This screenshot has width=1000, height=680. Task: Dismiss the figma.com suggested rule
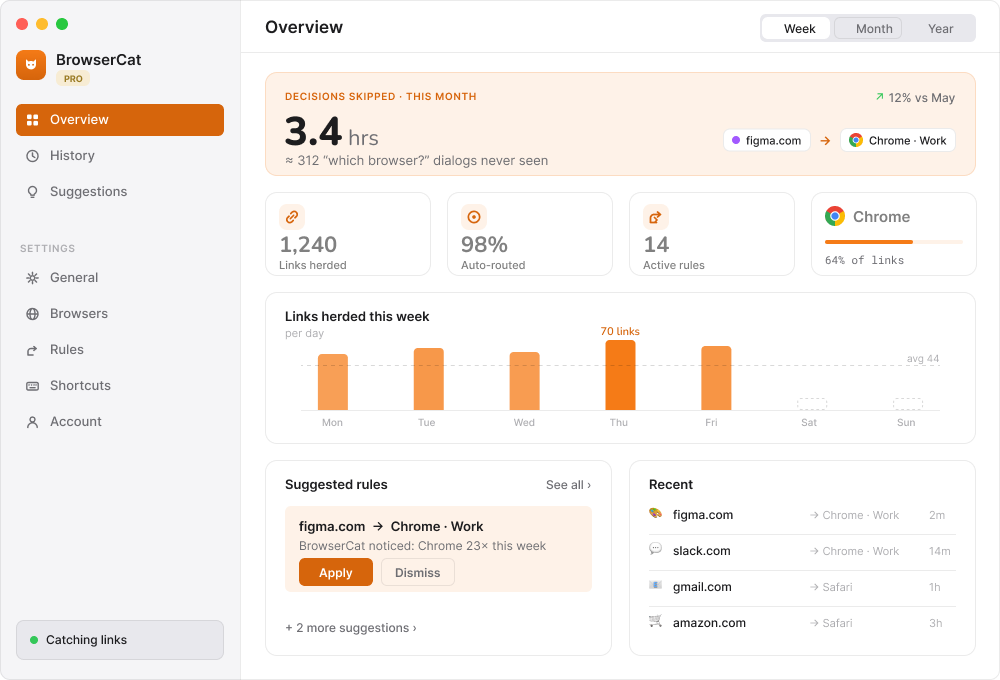point(418,573)
